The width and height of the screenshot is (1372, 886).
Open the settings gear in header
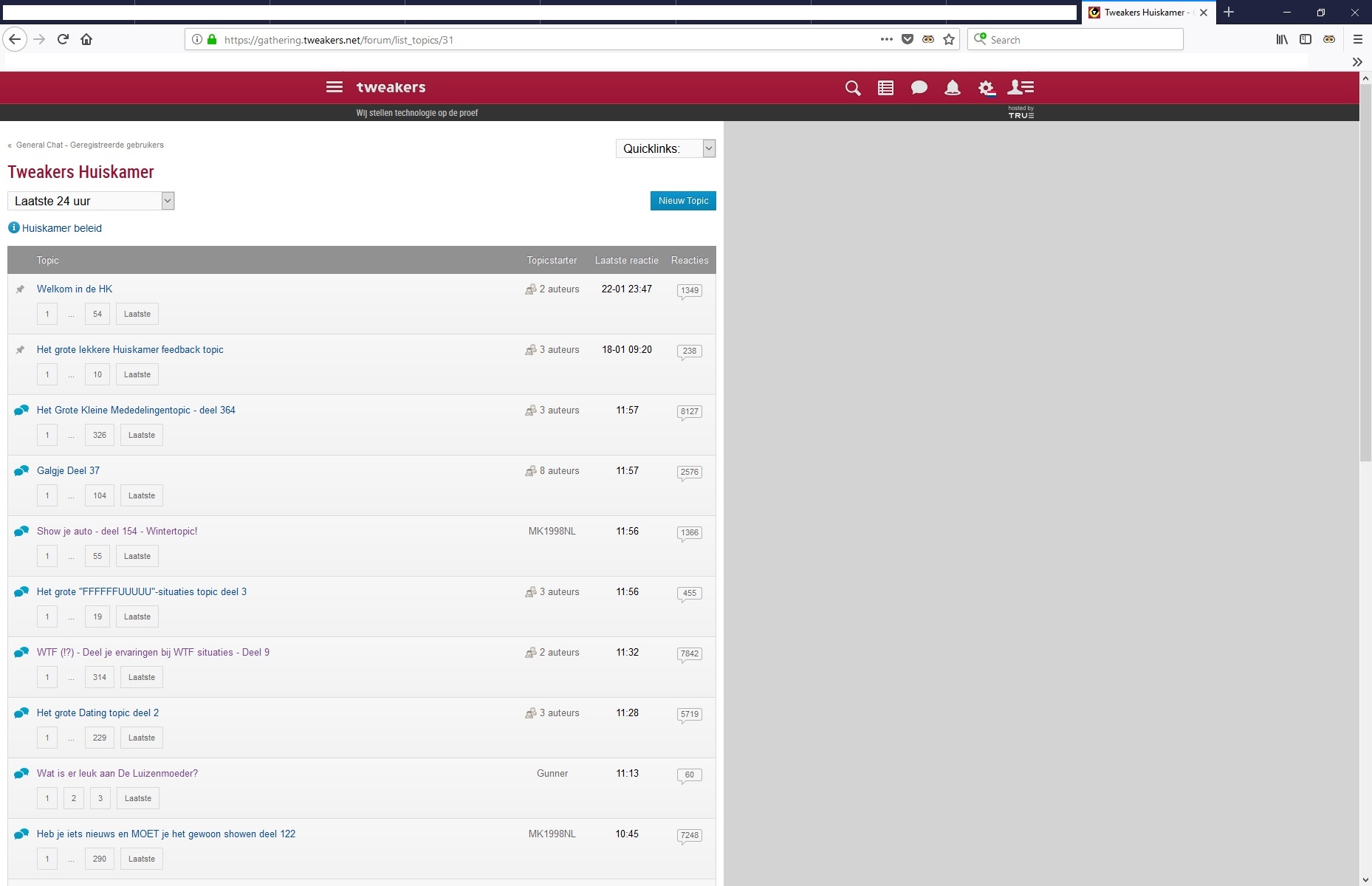[986, 88]
